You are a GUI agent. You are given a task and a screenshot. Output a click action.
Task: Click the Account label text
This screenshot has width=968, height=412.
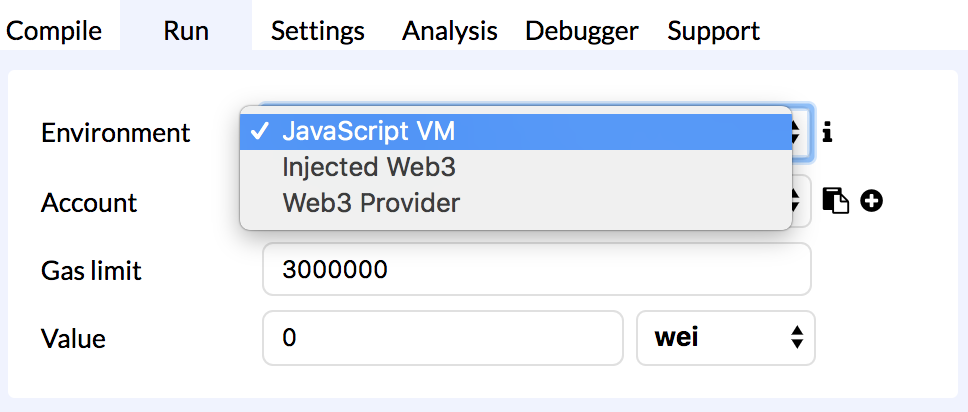[89, 203]
